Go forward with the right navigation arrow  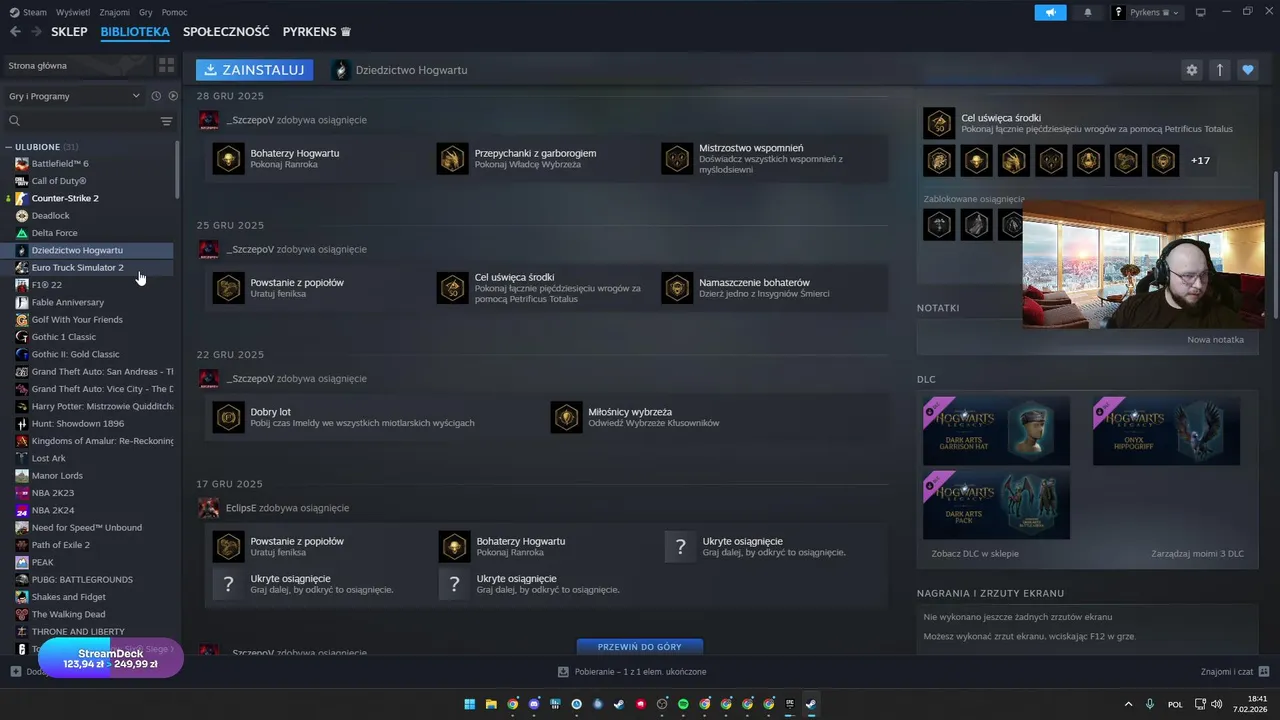pos(36,32)
